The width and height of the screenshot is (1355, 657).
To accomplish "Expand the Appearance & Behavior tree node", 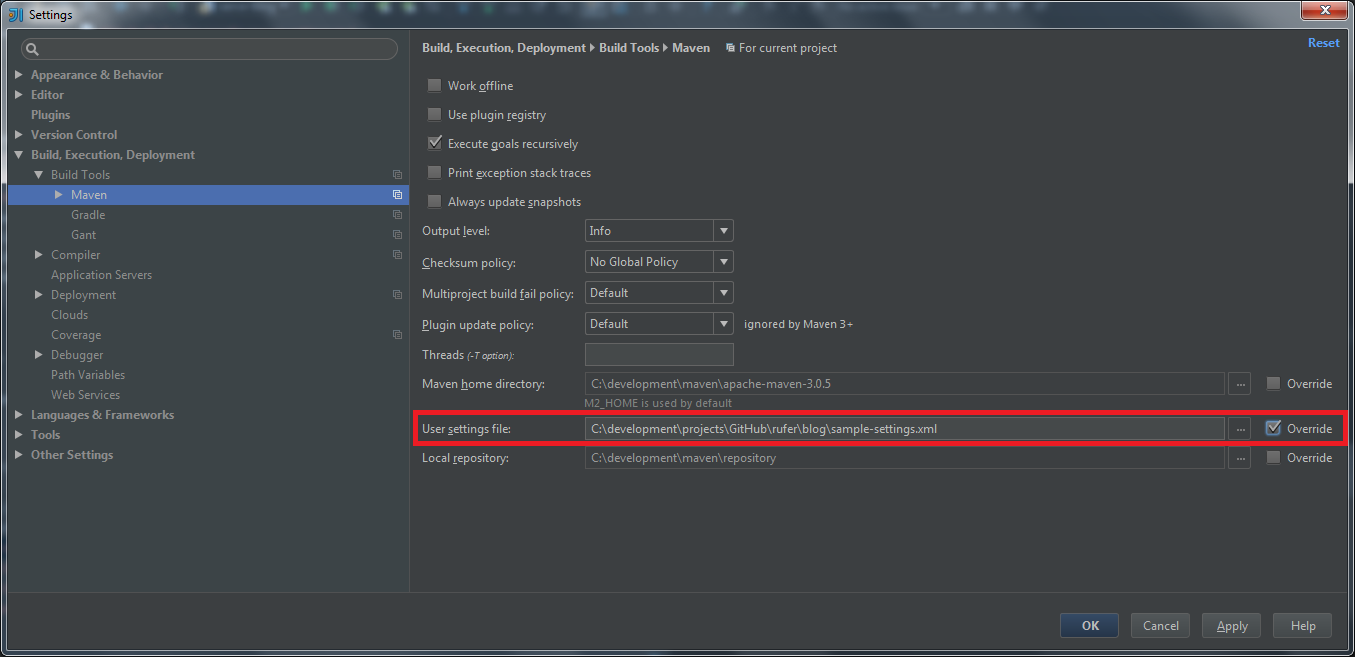I will click(x=19, y=75).
